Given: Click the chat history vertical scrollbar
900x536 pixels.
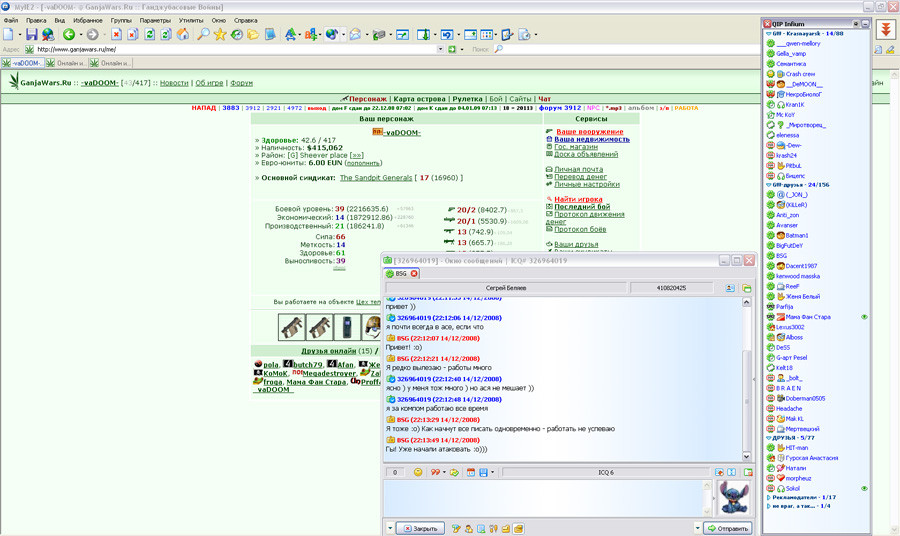Looking at the screenshot, I should pos(746,379).
